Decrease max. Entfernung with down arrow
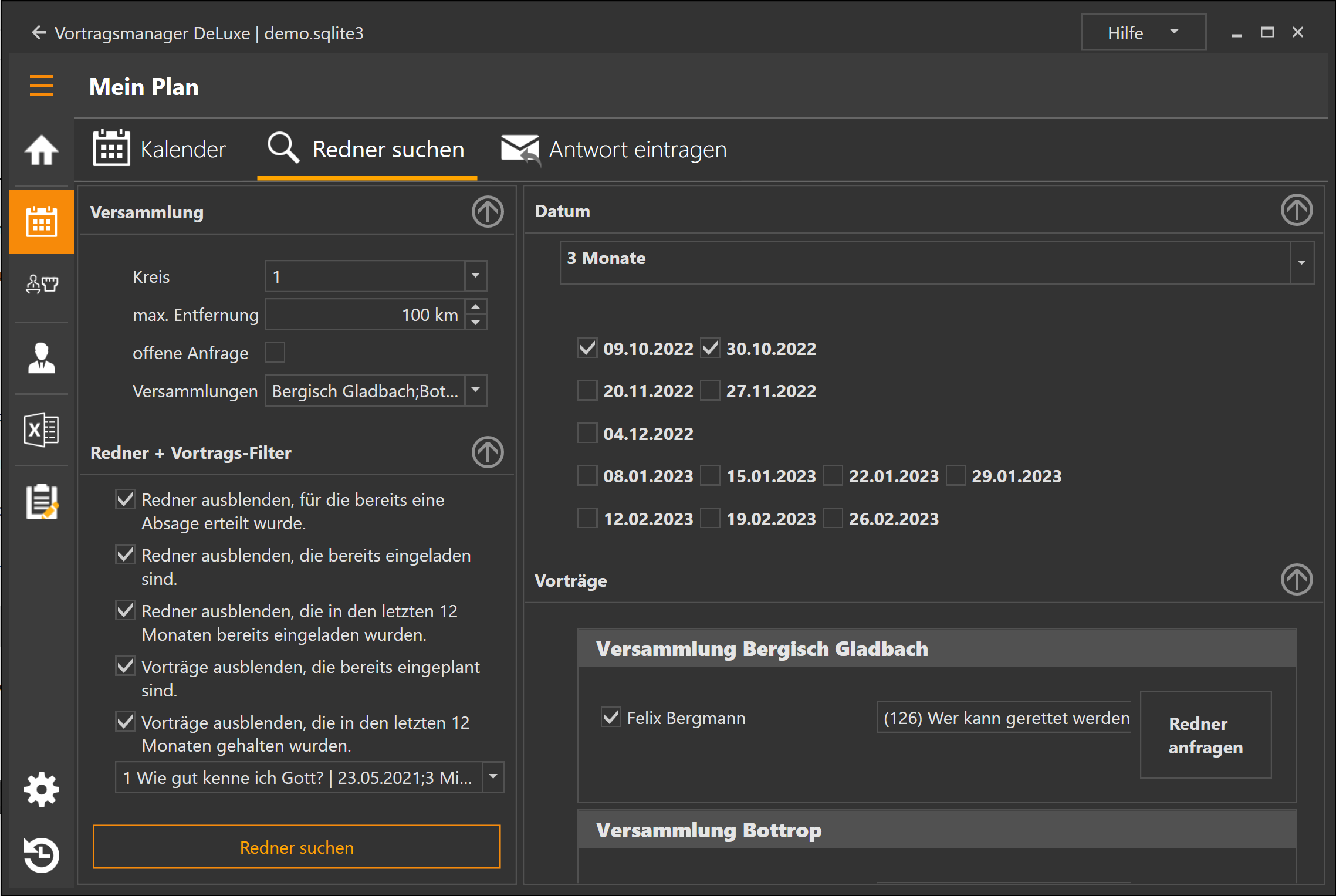 pyautogui.click(x=476, y=322)
